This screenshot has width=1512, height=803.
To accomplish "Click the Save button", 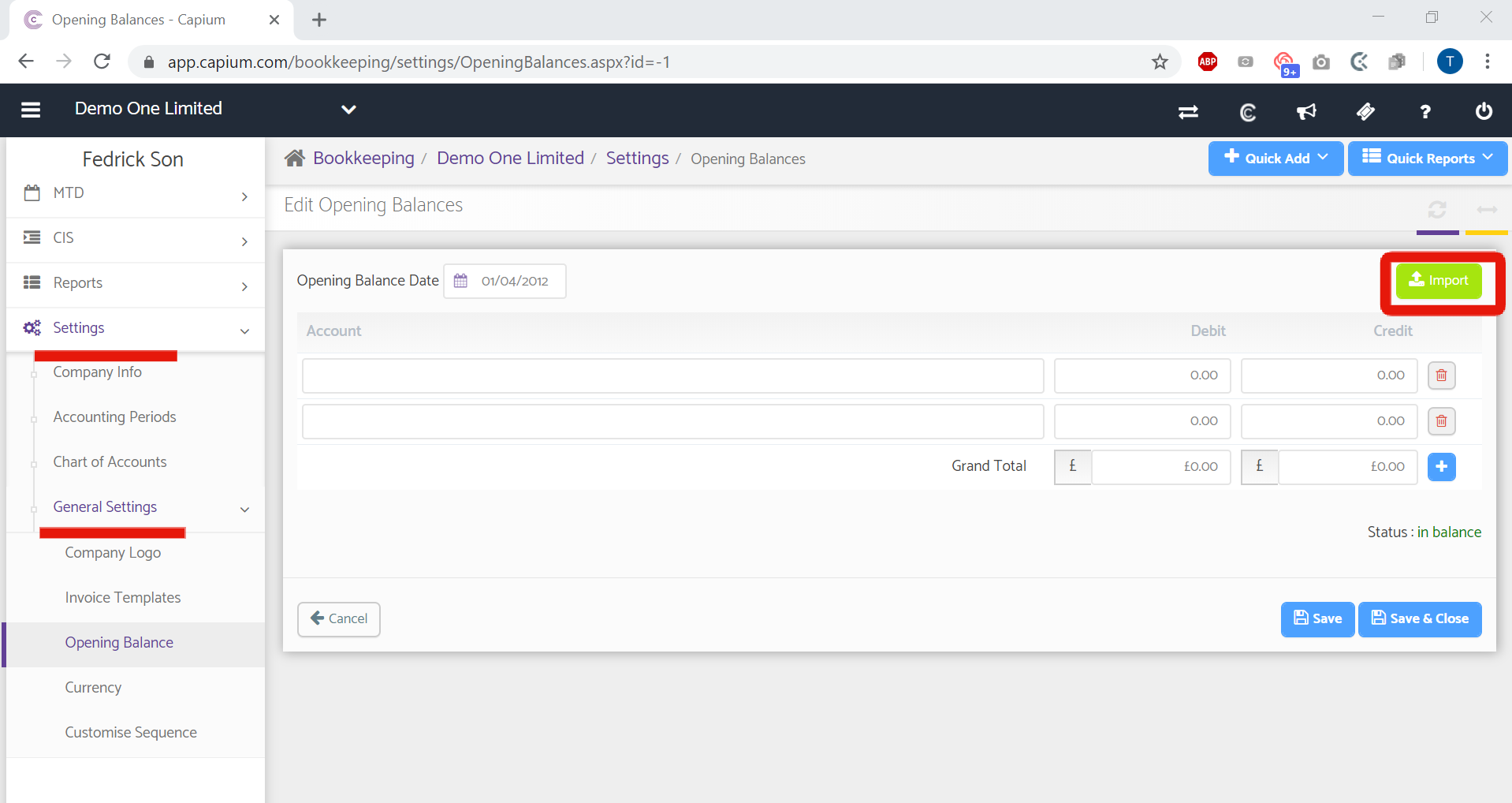I will click(1317, 619).
